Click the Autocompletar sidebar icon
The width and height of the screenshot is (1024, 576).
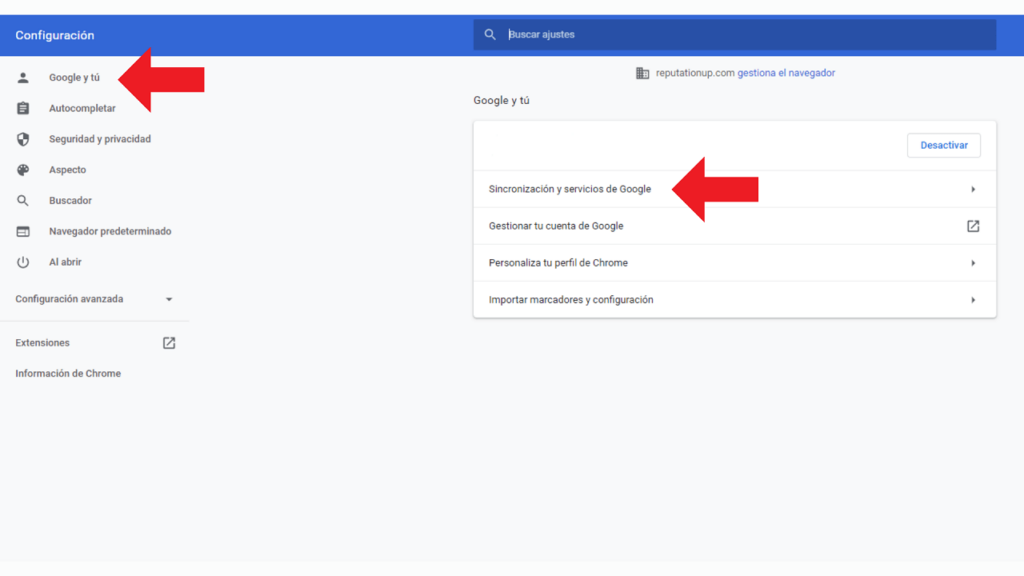coord(23,108)
